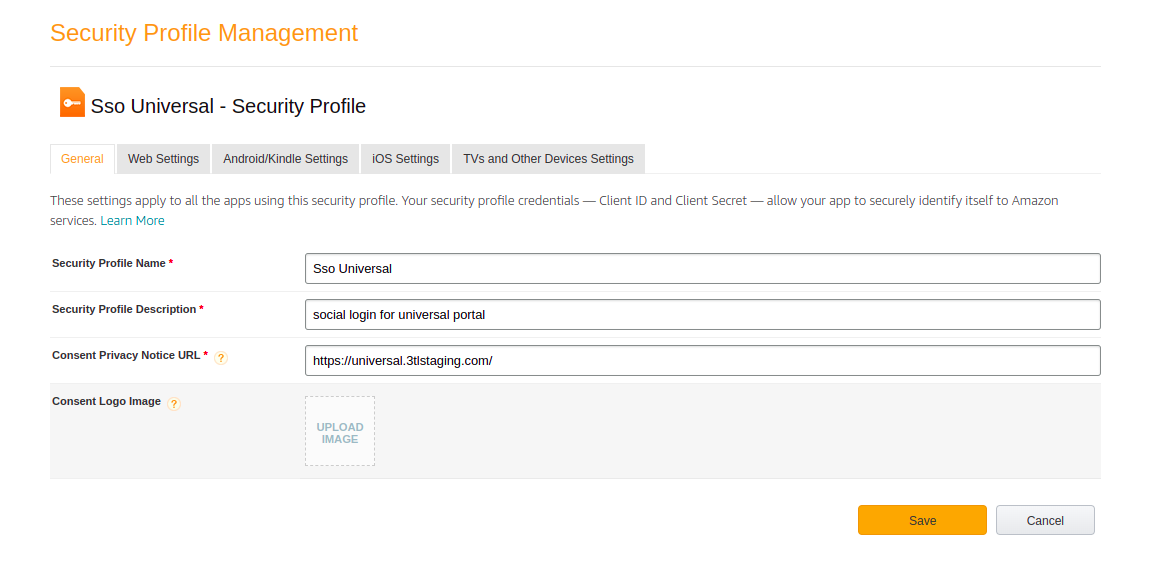Click the Consent Logo Image label
The image size is (1174, 568).
[x=106, y=401]
